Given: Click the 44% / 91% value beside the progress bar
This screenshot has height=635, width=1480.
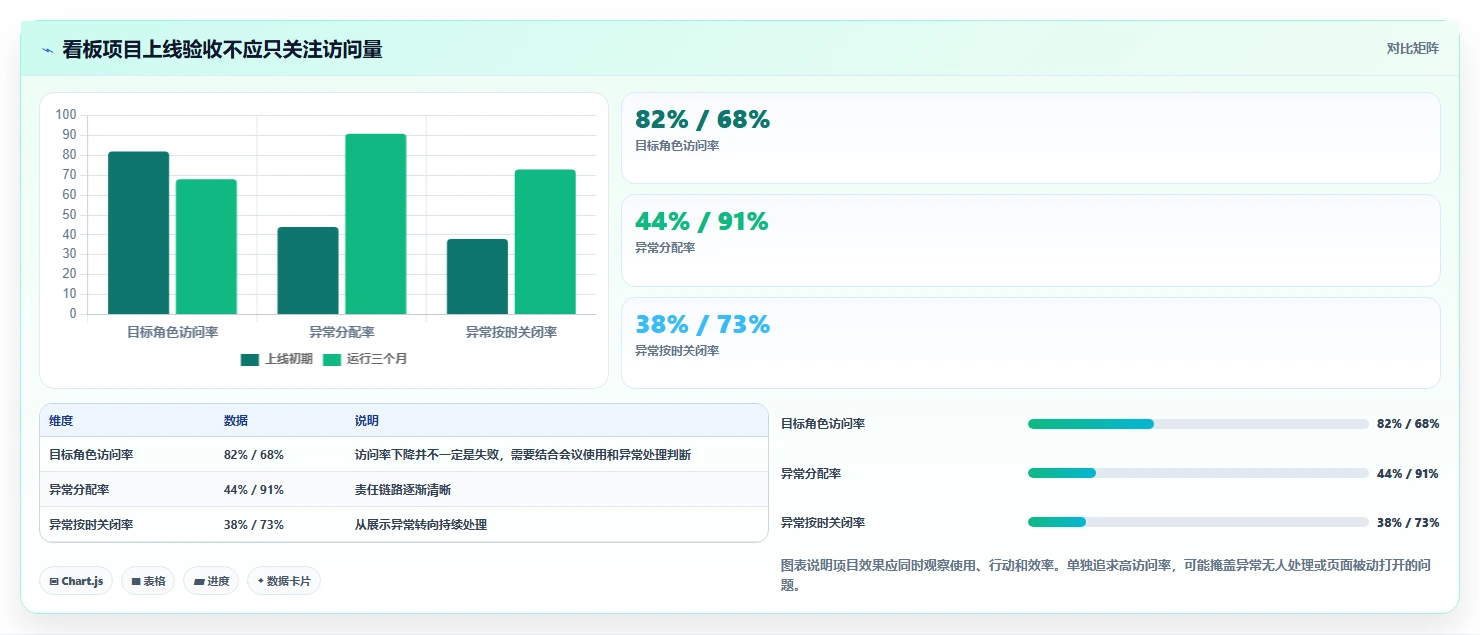Looking at the screenshot, I should (1408, 473).
